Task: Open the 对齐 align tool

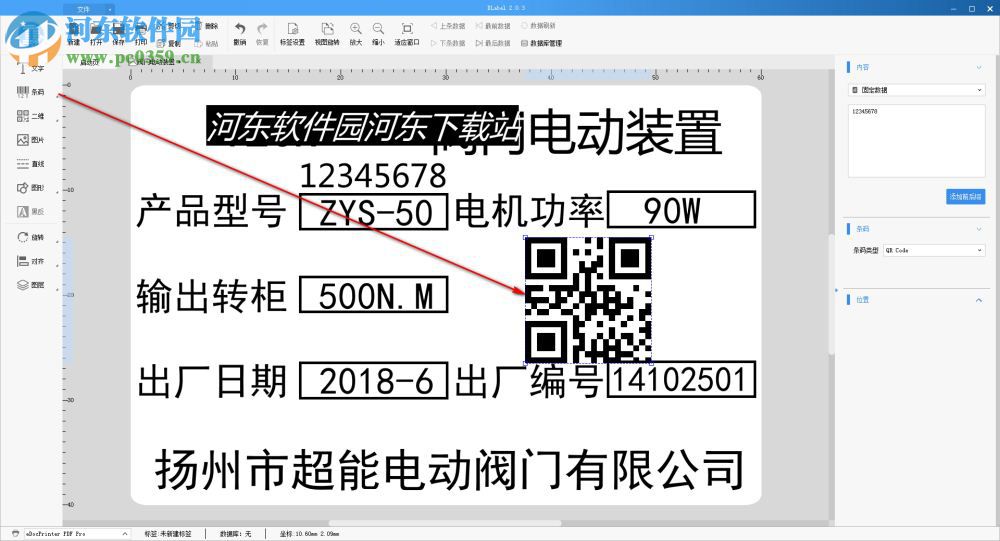Action: click(30, 261)
